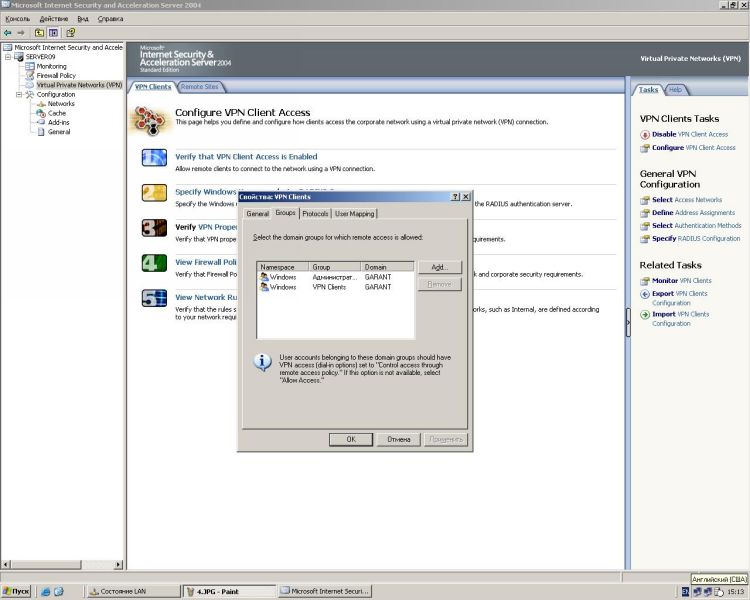Collapse the SERVER09 tree node
The height and width of the screenshot is (600, 750).
(8, 56)
